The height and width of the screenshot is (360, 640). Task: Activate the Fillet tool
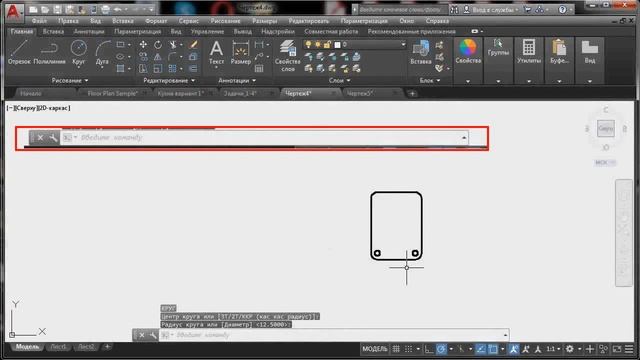point(173,57)
